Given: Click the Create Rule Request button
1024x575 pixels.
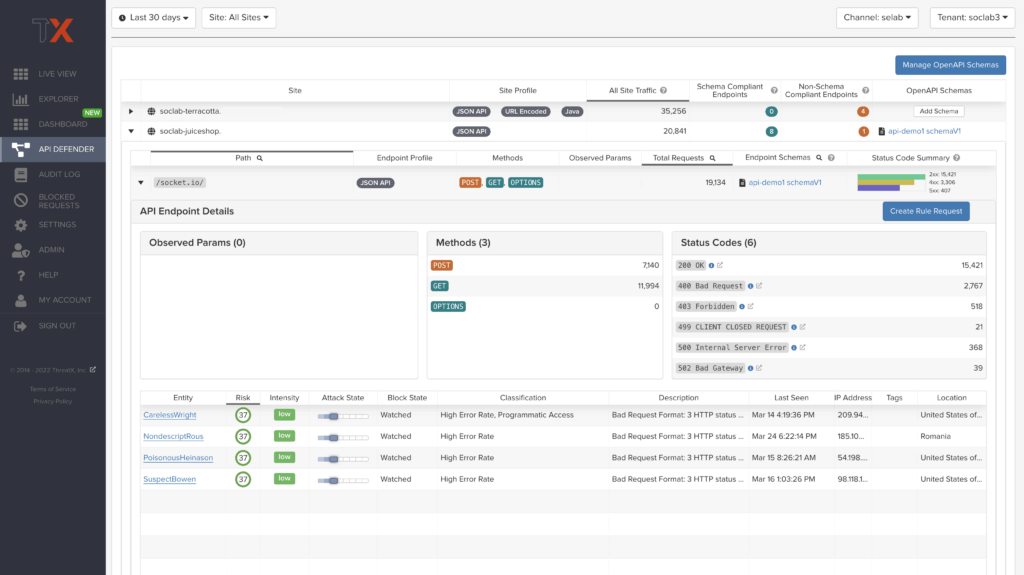Looking at the screenshot, I should tap(926, 211).
